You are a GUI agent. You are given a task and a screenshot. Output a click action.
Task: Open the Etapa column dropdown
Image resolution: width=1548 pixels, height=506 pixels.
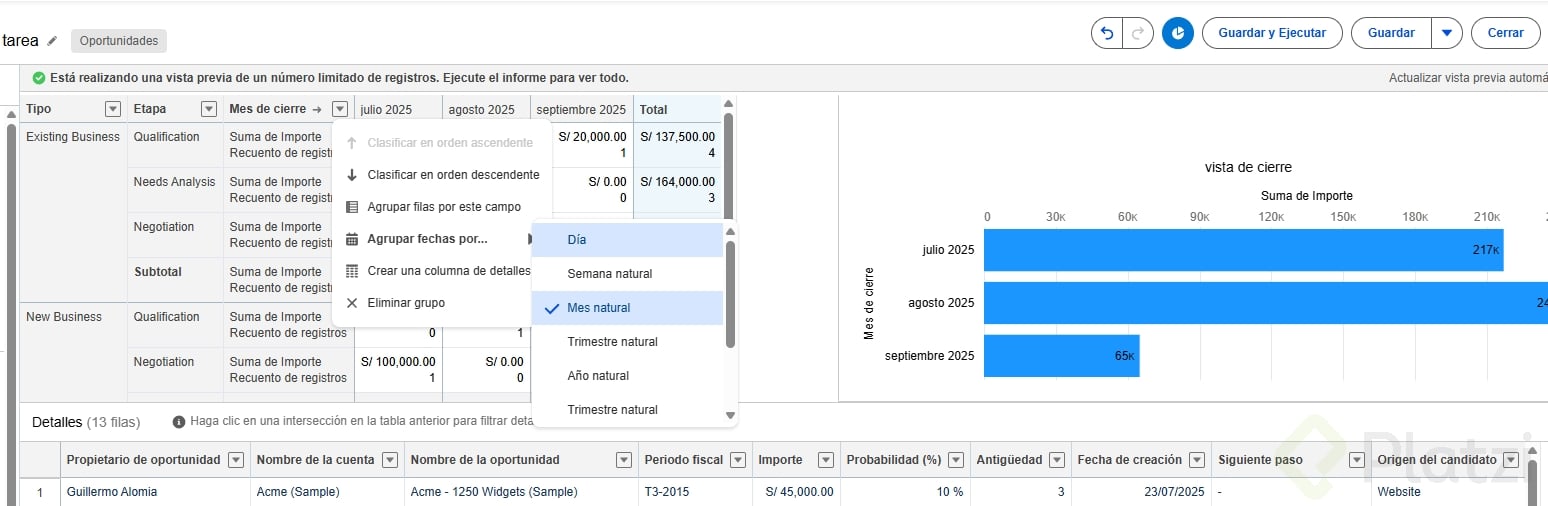click(x=209, y=109)
